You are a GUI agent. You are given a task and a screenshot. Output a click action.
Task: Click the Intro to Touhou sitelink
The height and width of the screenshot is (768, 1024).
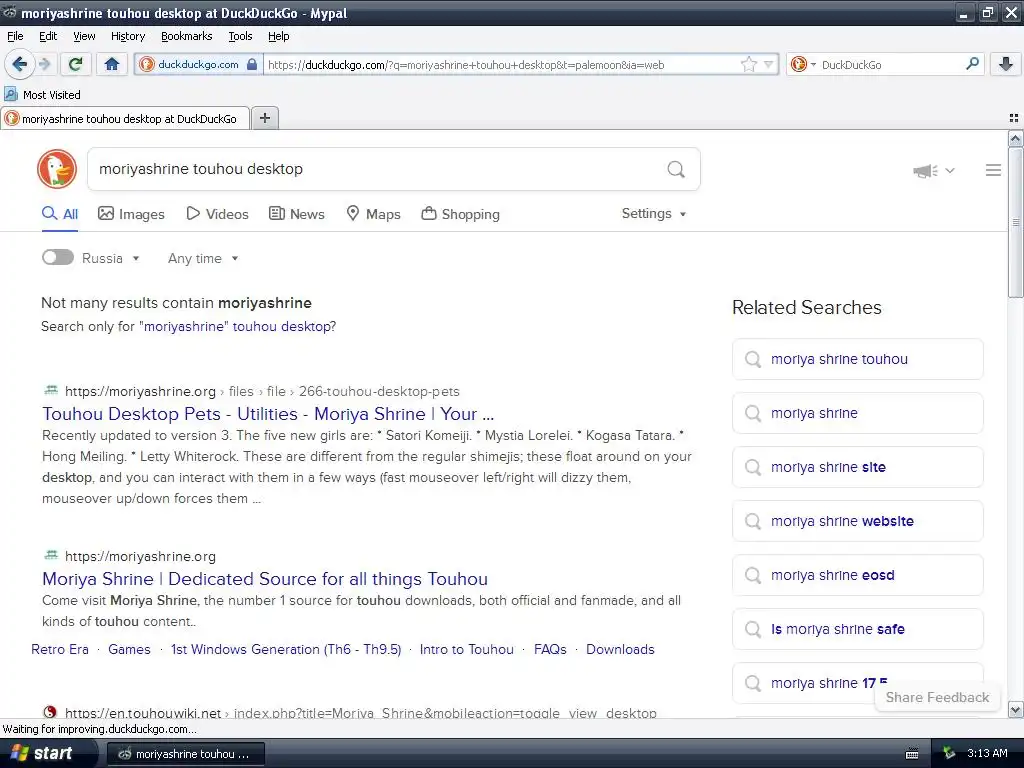coord(466,649)
